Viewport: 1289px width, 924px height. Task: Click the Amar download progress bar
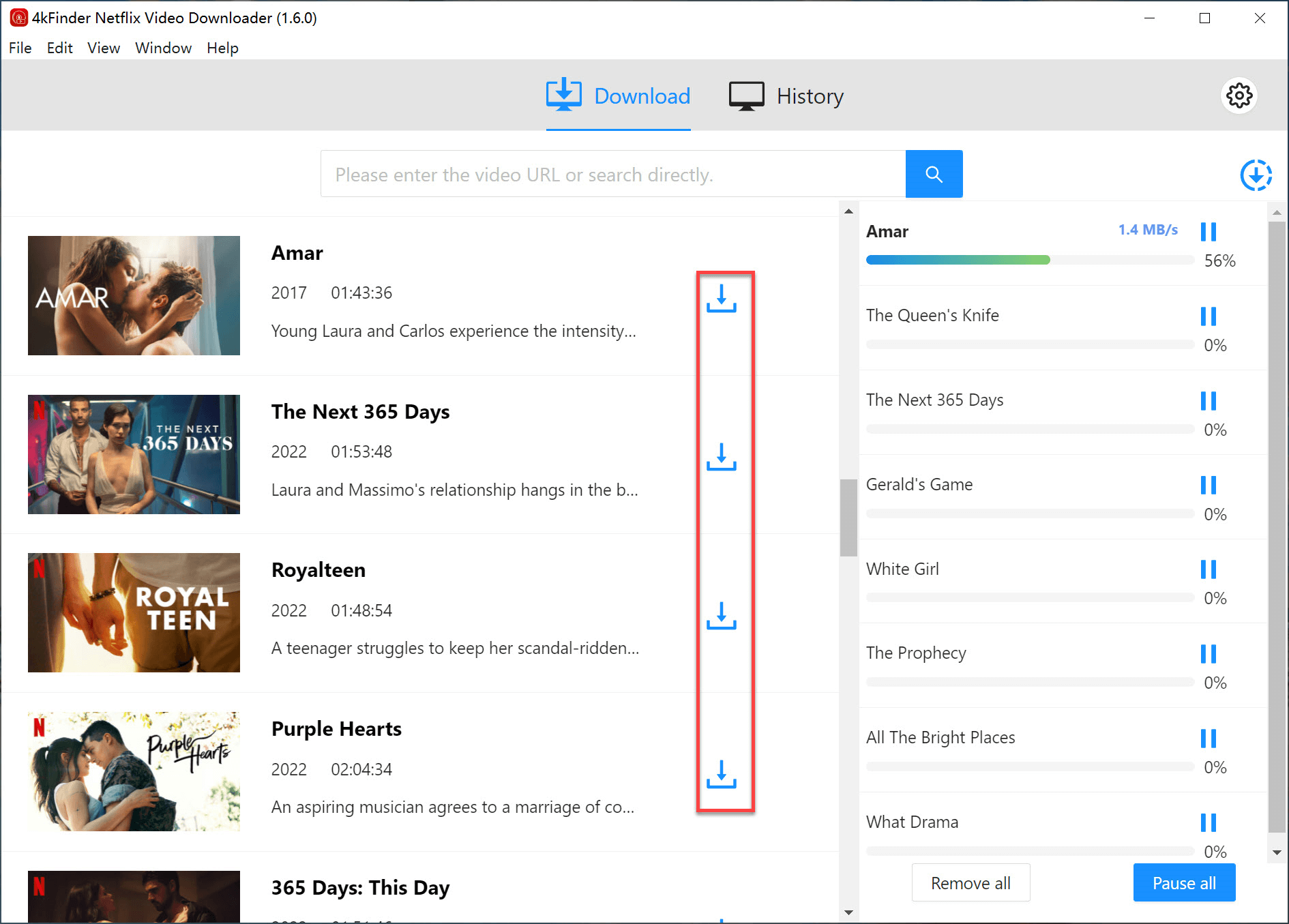[1030, 260]
